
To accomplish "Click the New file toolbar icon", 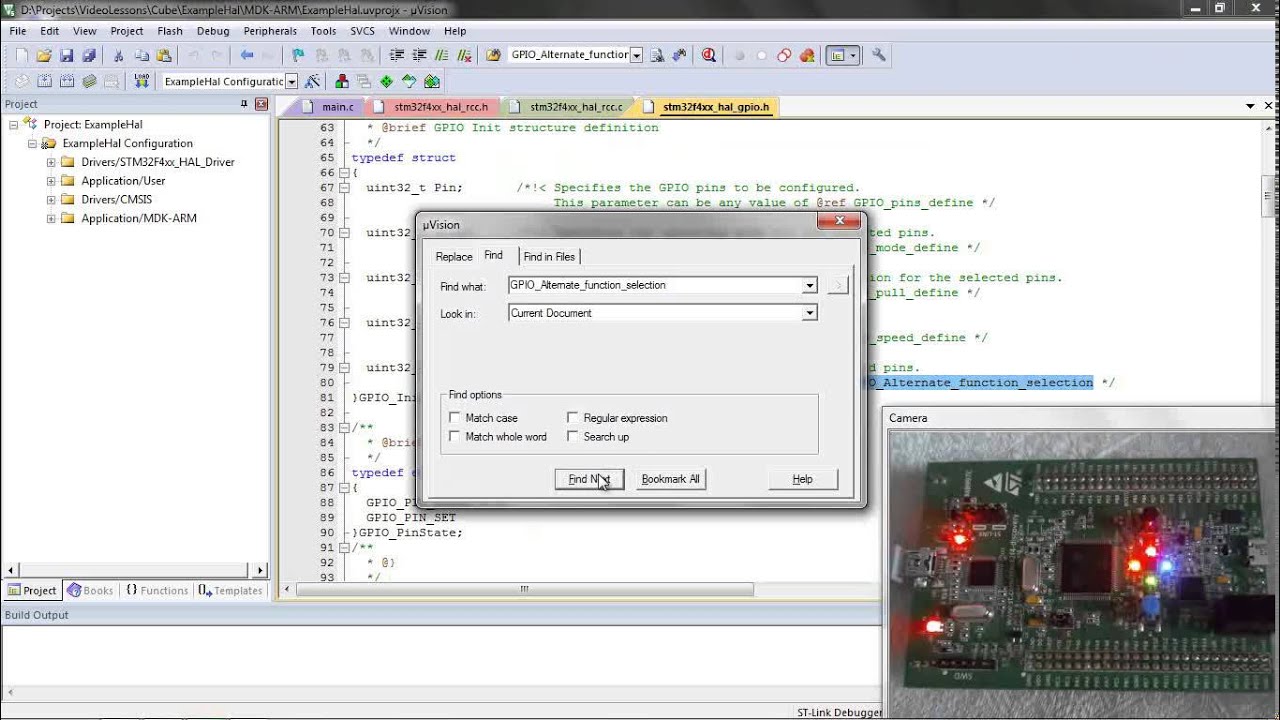I will [22, 56].
